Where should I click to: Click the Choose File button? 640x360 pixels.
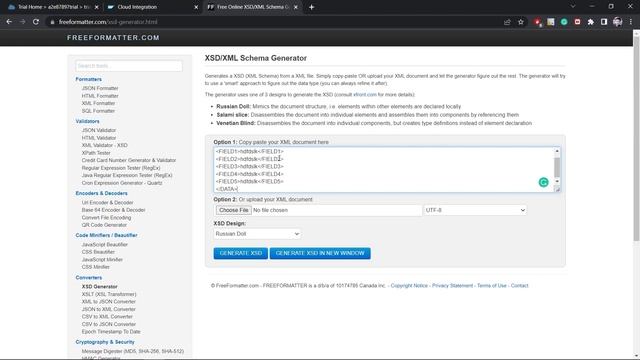click(x=233, y=210)
